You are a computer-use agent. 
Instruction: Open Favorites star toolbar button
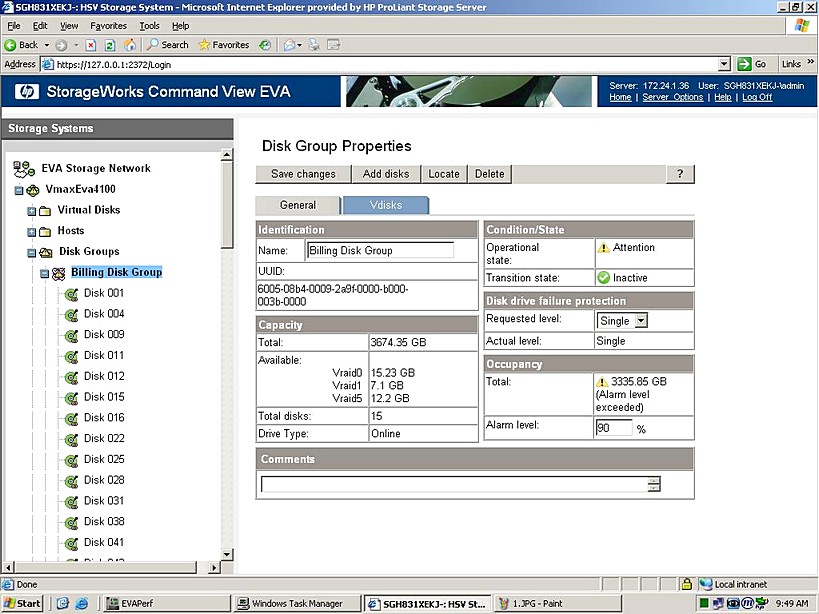(x=224, y=45)
